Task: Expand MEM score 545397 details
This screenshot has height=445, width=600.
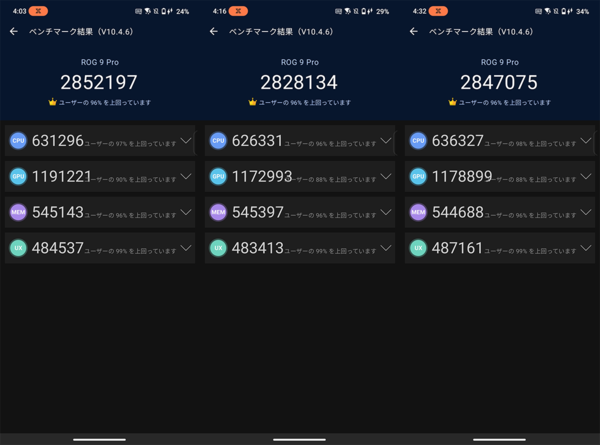Action: pos(386,212)
